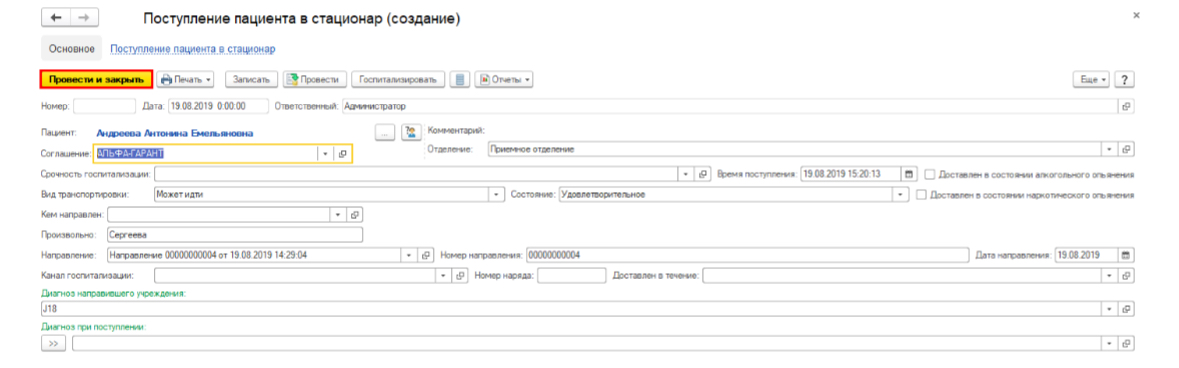This screenshot has width=1179, height=368.
Task: Click the Дата field showing 19.08.2019 0:00:00
Action: [218, 107]
